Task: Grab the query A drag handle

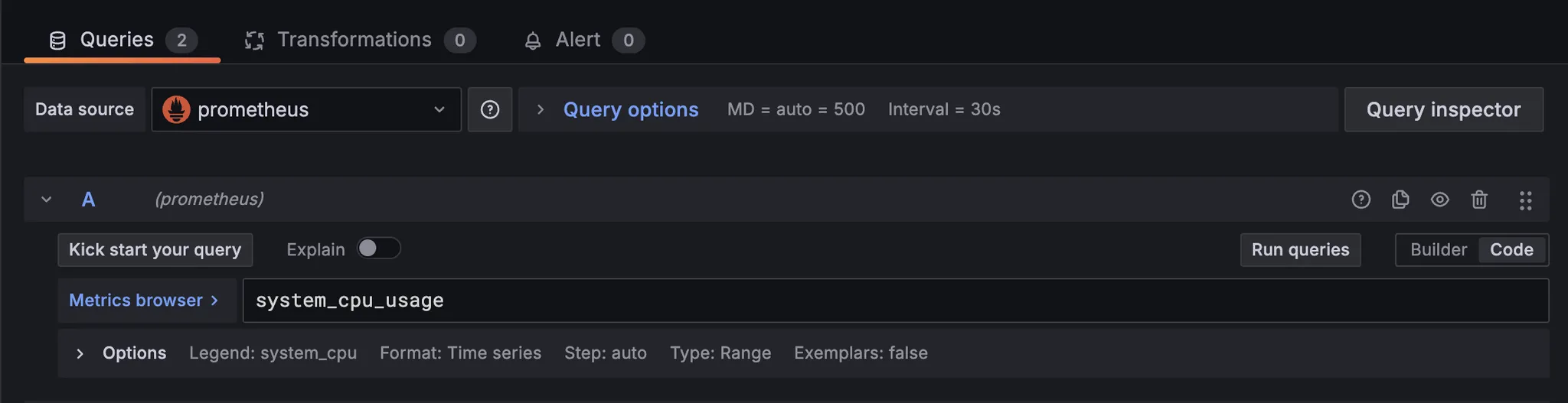Action: point(1525,200)
